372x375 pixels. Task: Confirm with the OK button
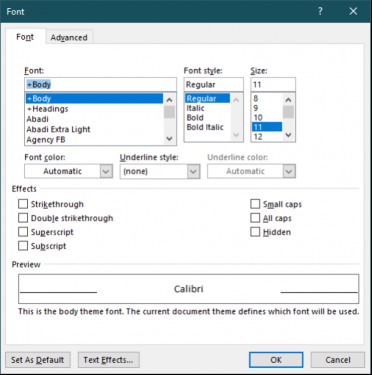[276, 360]
